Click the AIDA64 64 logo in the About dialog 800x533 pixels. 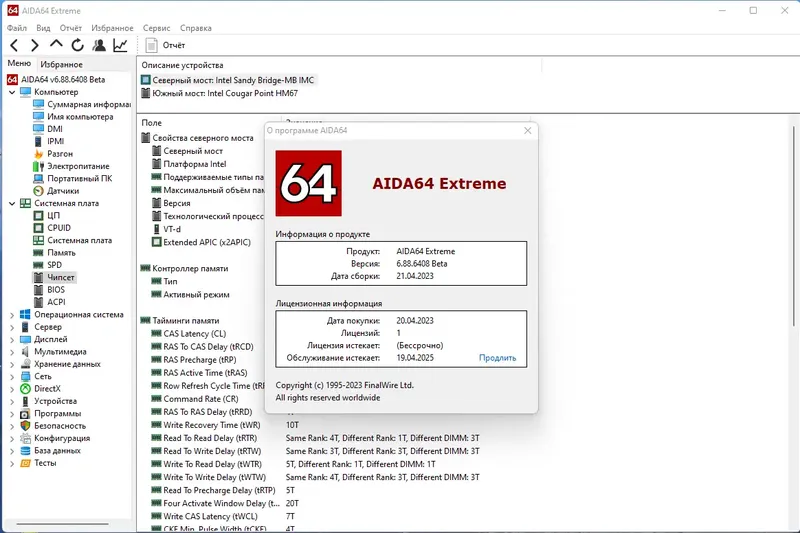tap(309, 184)
